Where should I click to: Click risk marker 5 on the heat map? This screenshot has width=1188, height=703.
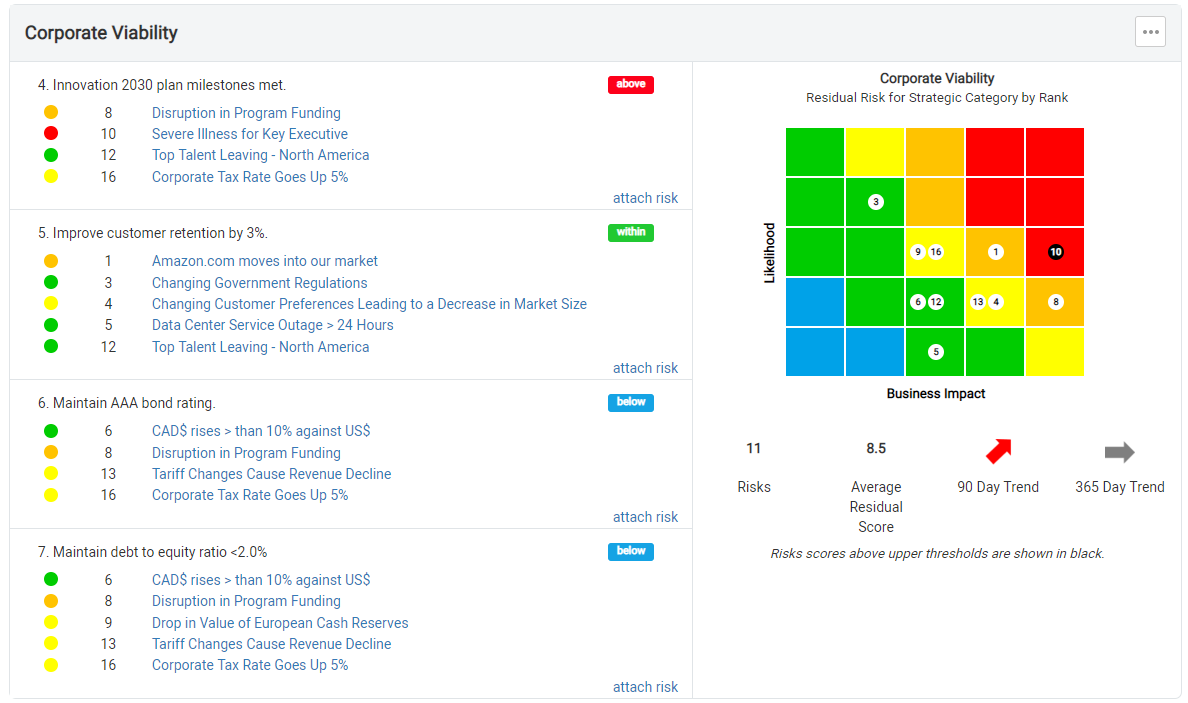(935, 352)
